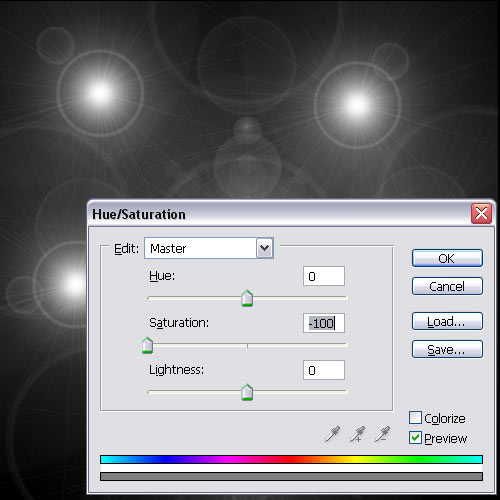Close the Hue/Saturation dialog

coord(481,213)
